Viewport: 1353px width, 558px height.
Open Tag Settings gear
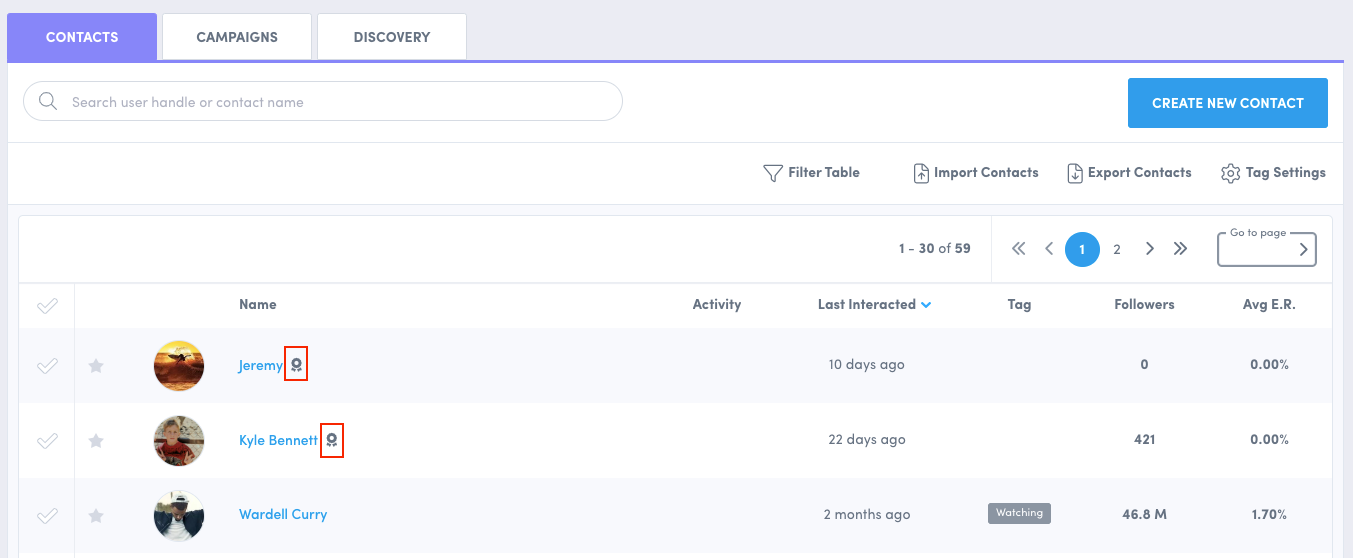pyautogui.click(x=1230, y=173)
